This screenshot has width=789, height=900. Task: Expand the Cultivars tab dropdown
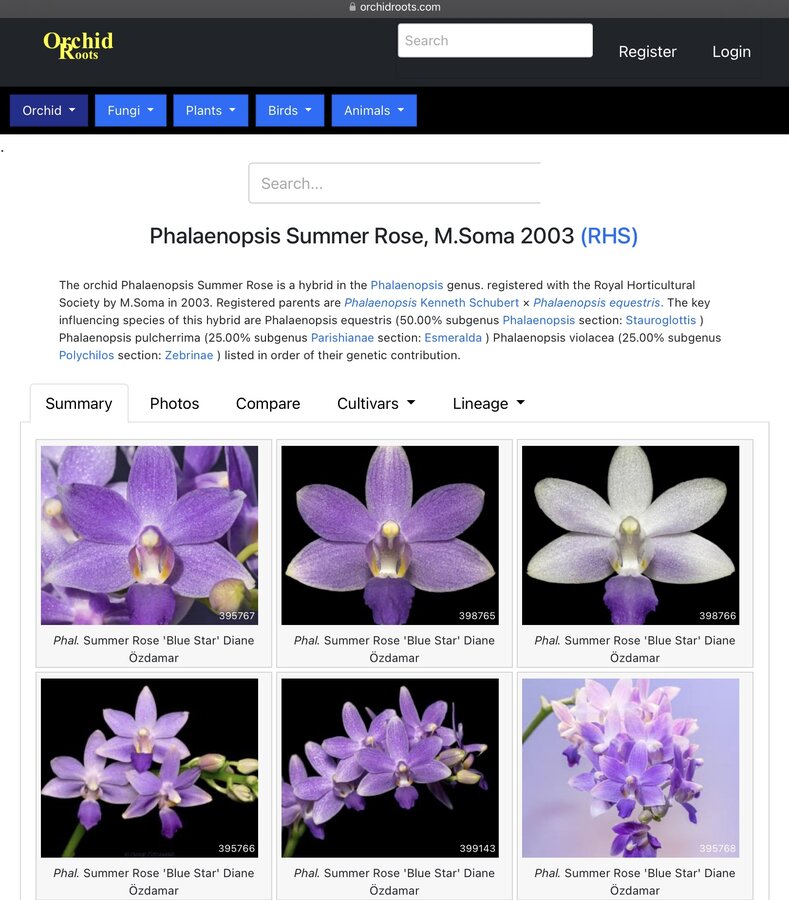(375, 403)
